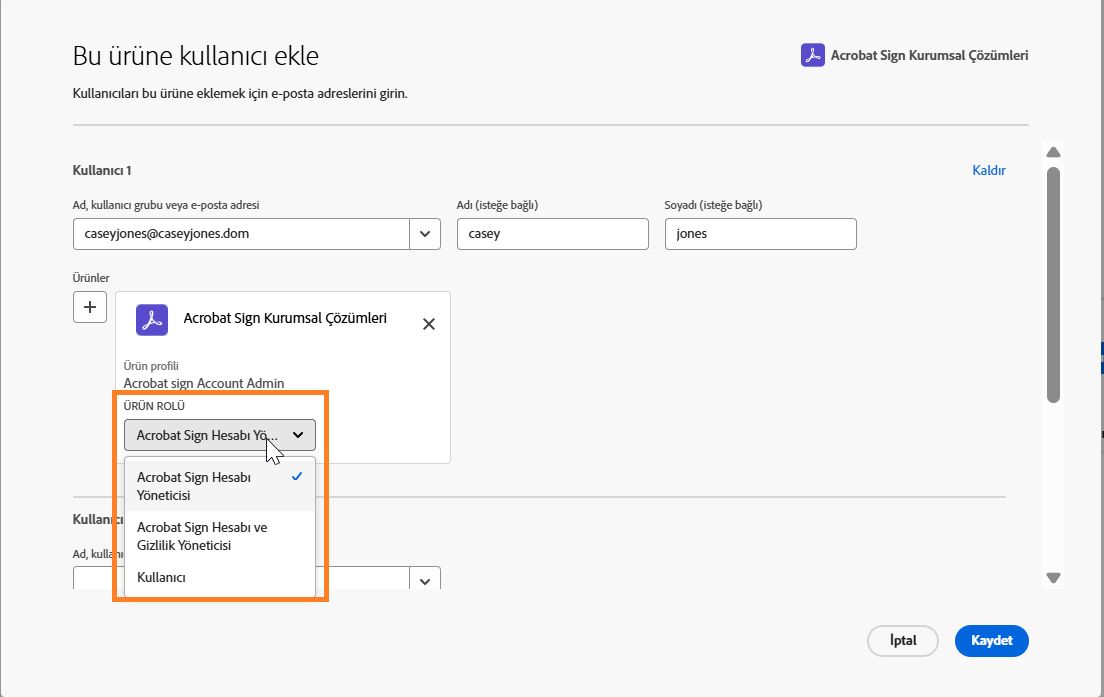This screenshot has width=1104, height=697.
Task: Remove the Acrobat Sign product card with X
Action: [x=429, y=324]
